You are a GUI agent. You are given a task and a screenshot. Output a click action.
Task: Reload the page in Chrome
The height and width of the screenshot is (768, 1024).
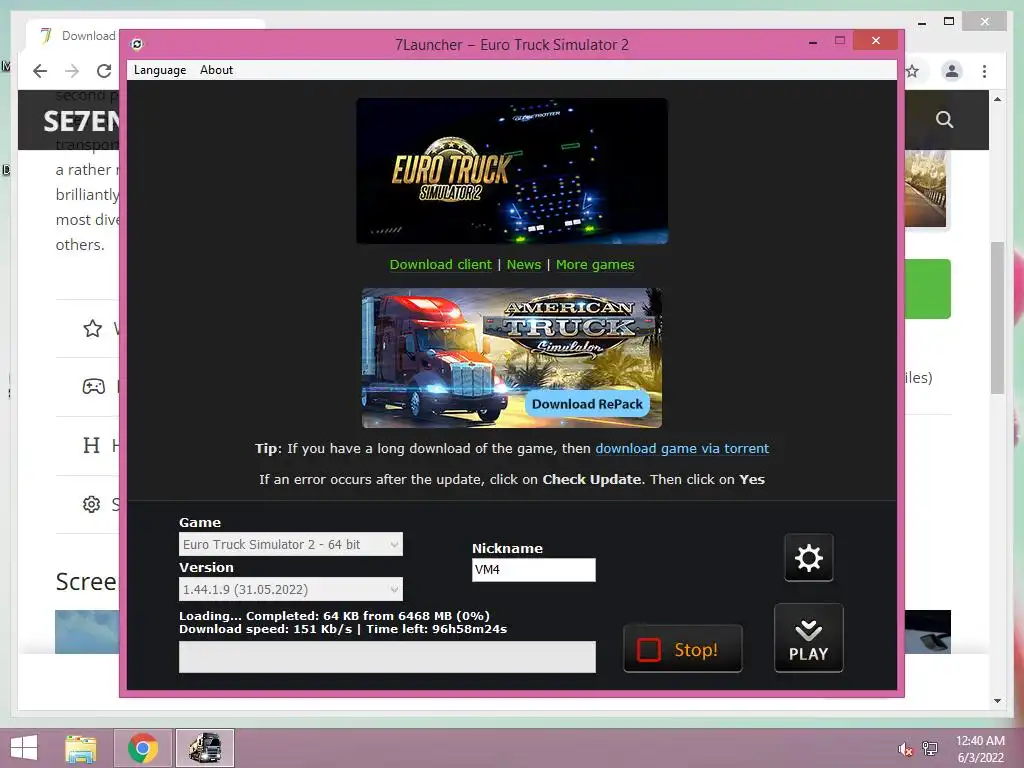(x=104, y=71)
